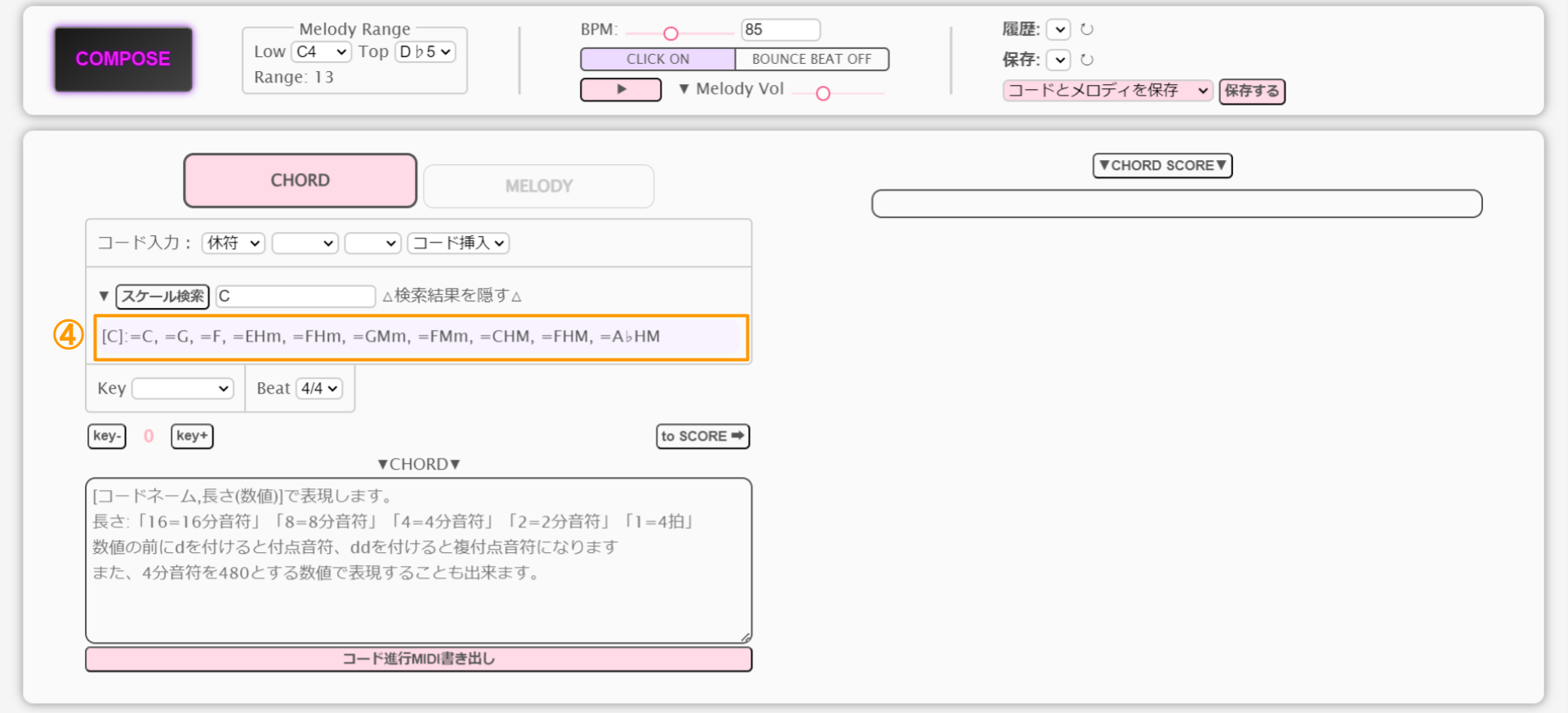The image size is (1568, 713).
Task: Click the ▼CHORD SCORE▼ button
Action: [1162, 166]
